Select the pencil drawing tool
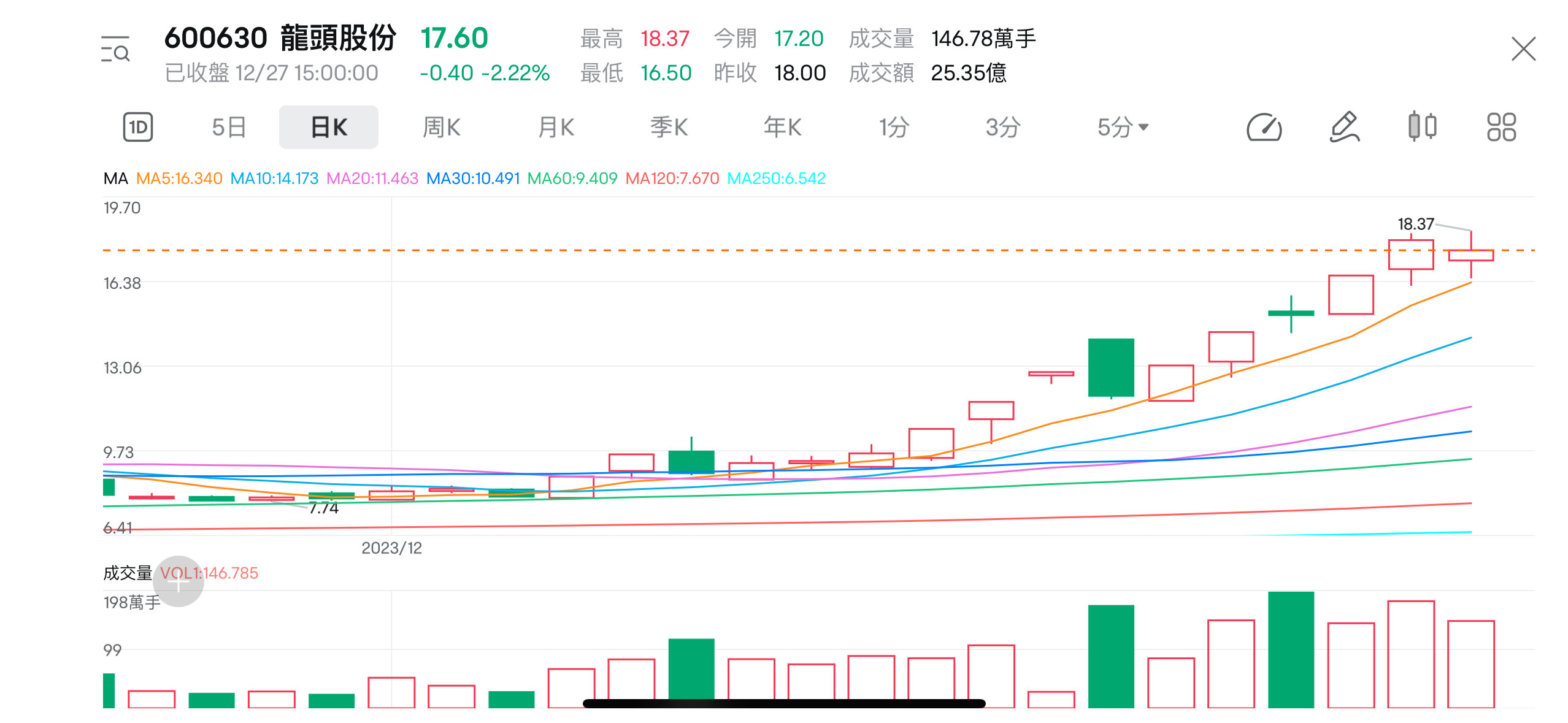This screenshot has width=1568, height=723. [x=1344, y=127]
